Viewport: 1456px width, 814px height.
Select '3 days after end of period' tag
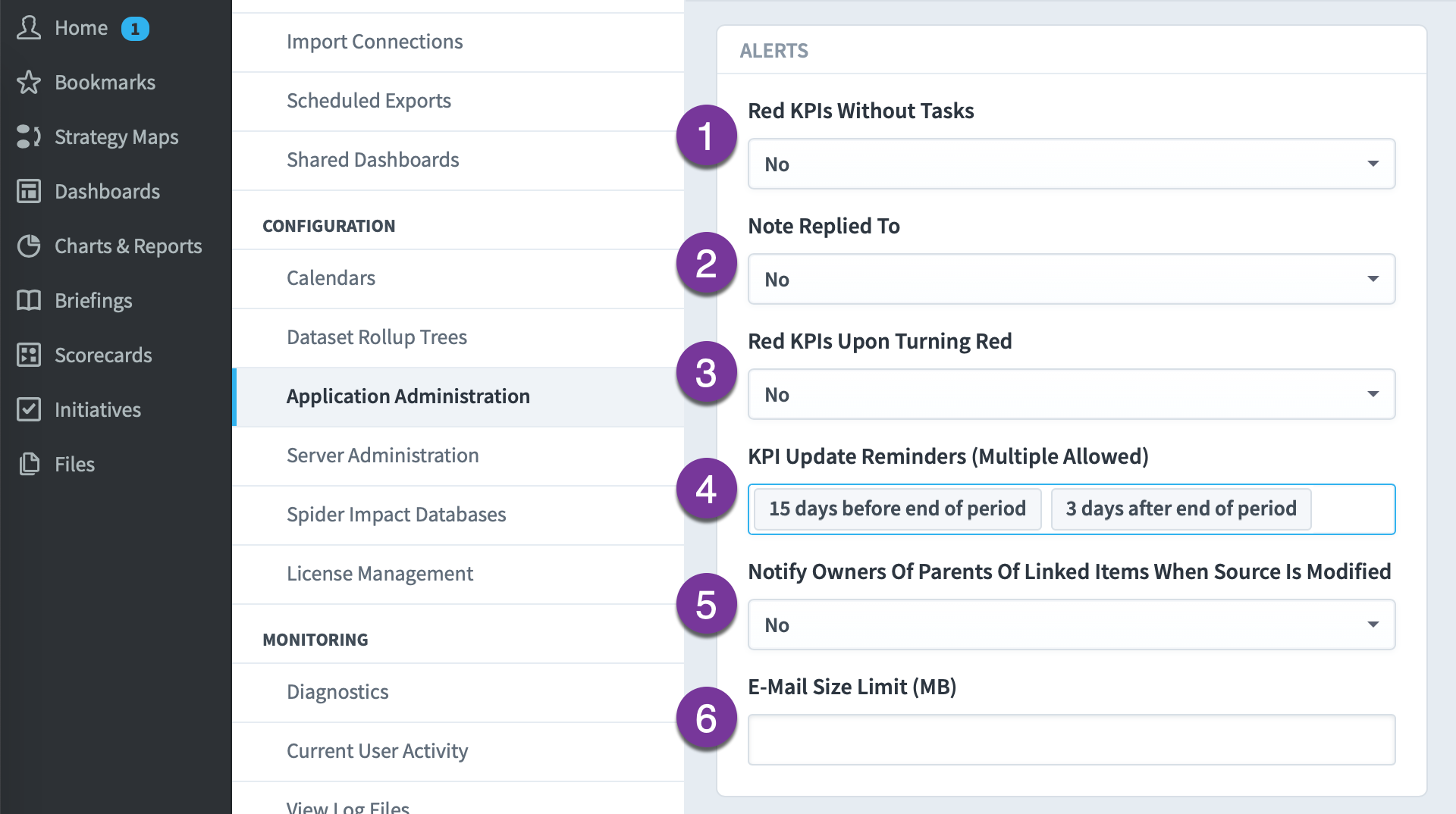click(x=1181, y=509)
